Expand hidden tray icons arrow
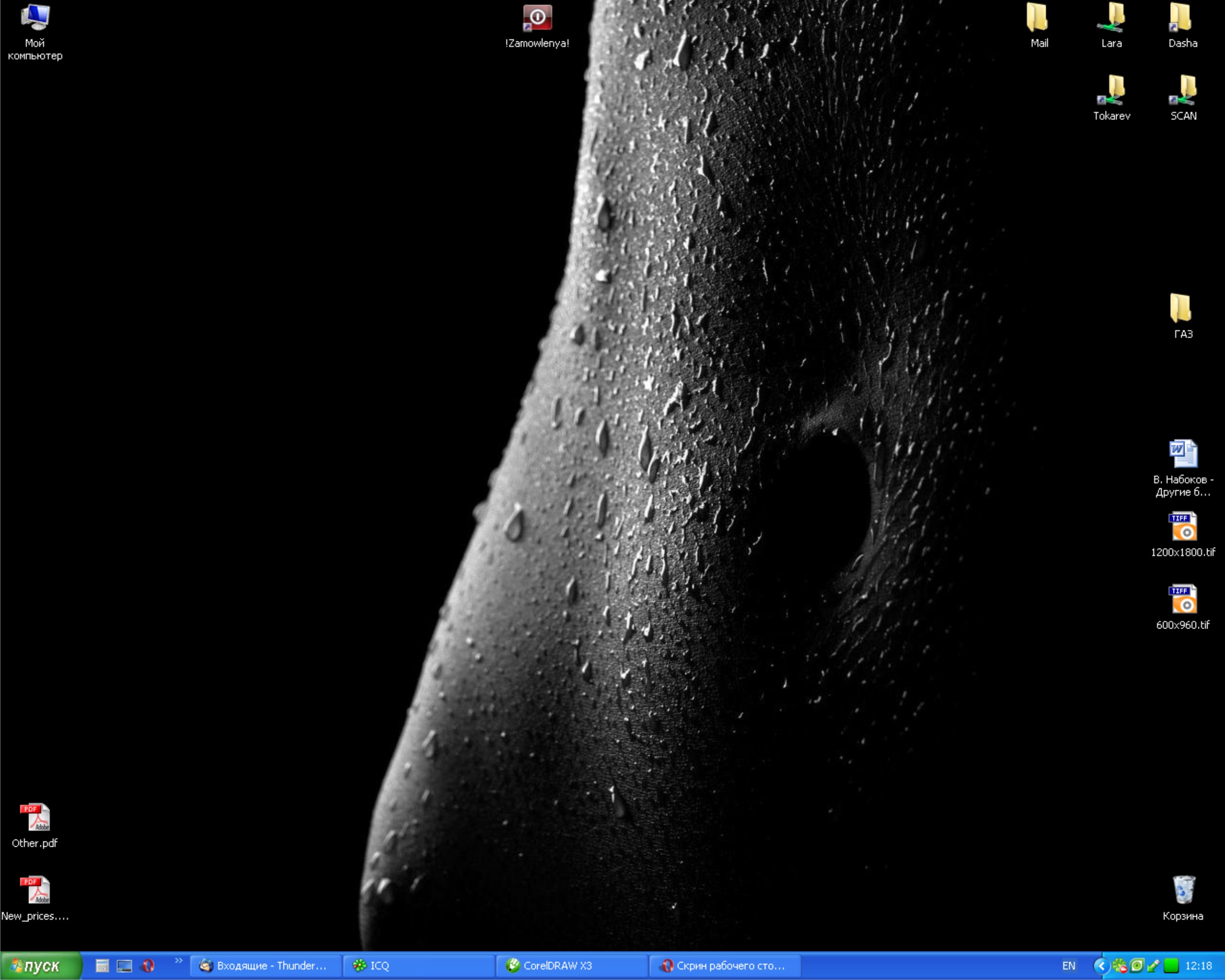Screen dimensions: 1225x980 [x=1102, y=966]
